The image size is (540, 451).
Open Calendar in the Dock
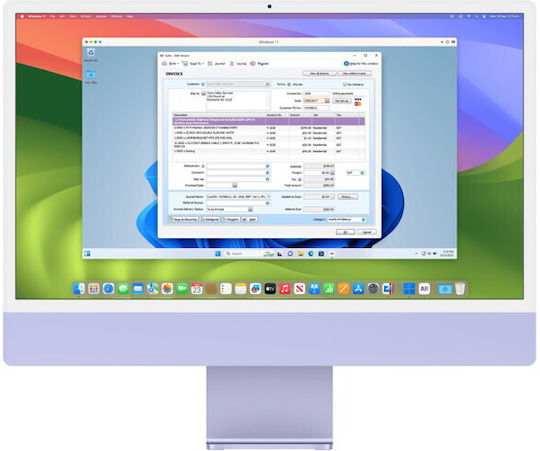(x=197, y=289)
